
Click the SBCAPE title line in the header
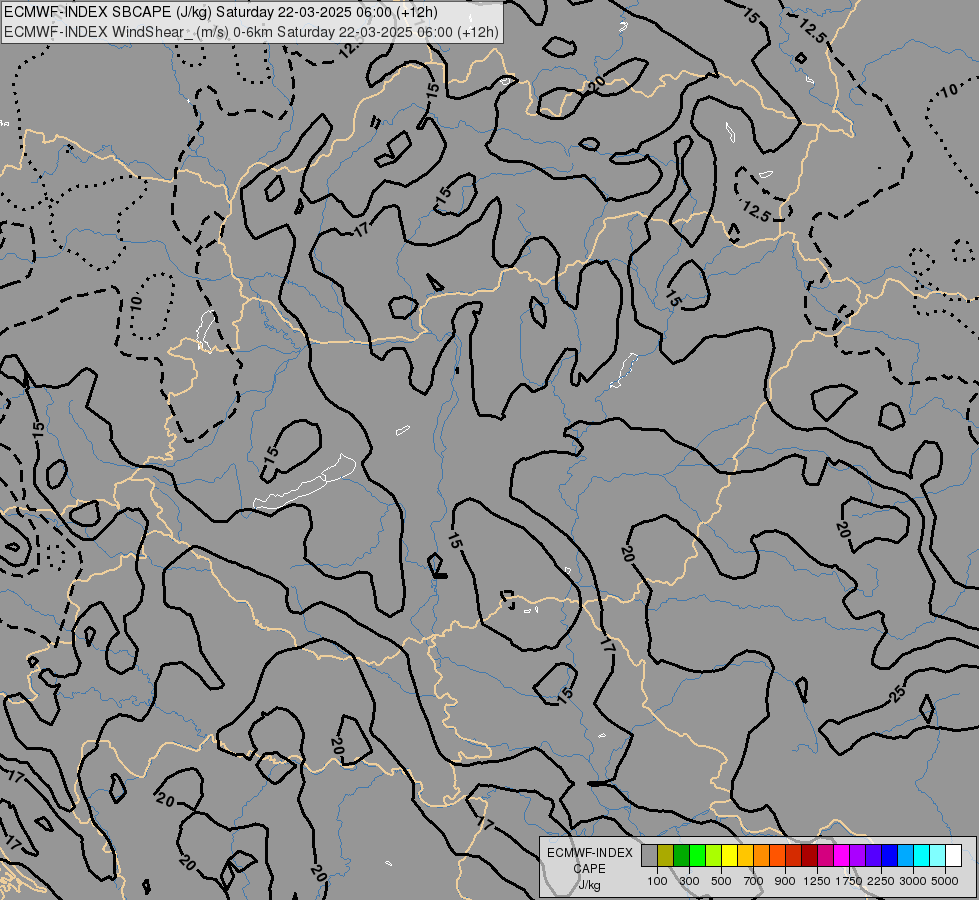[220, 12]
